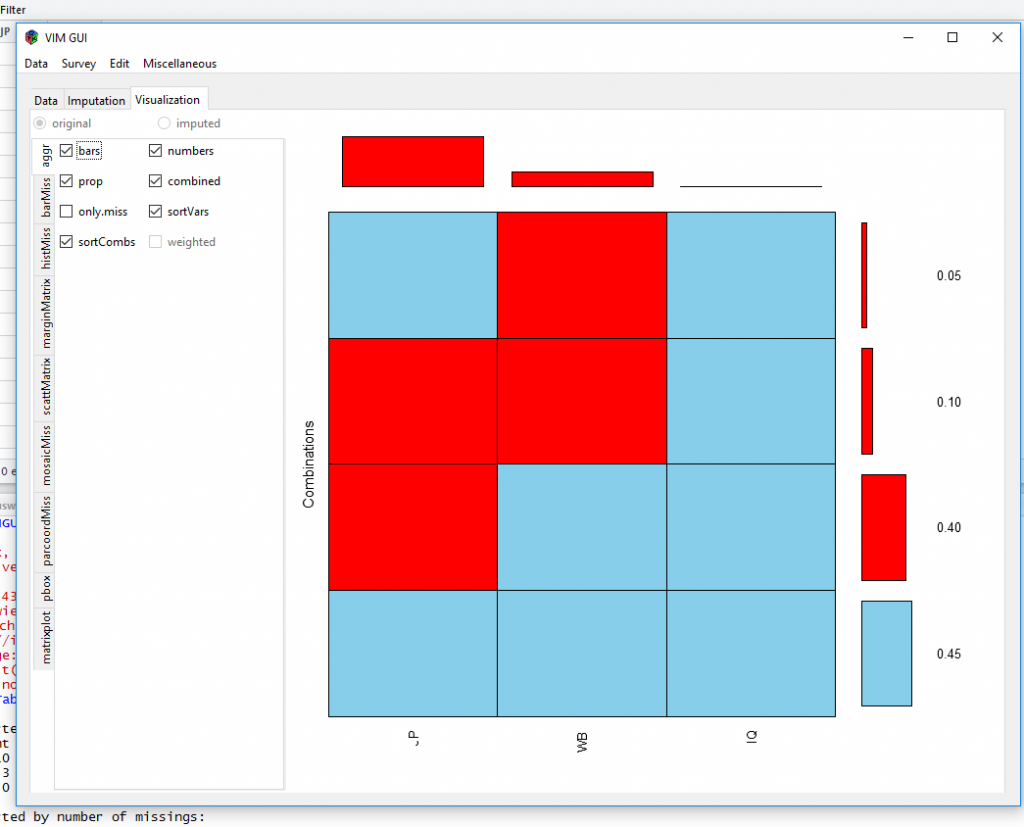Open the barMiss vertical tab

click(45, 198)
